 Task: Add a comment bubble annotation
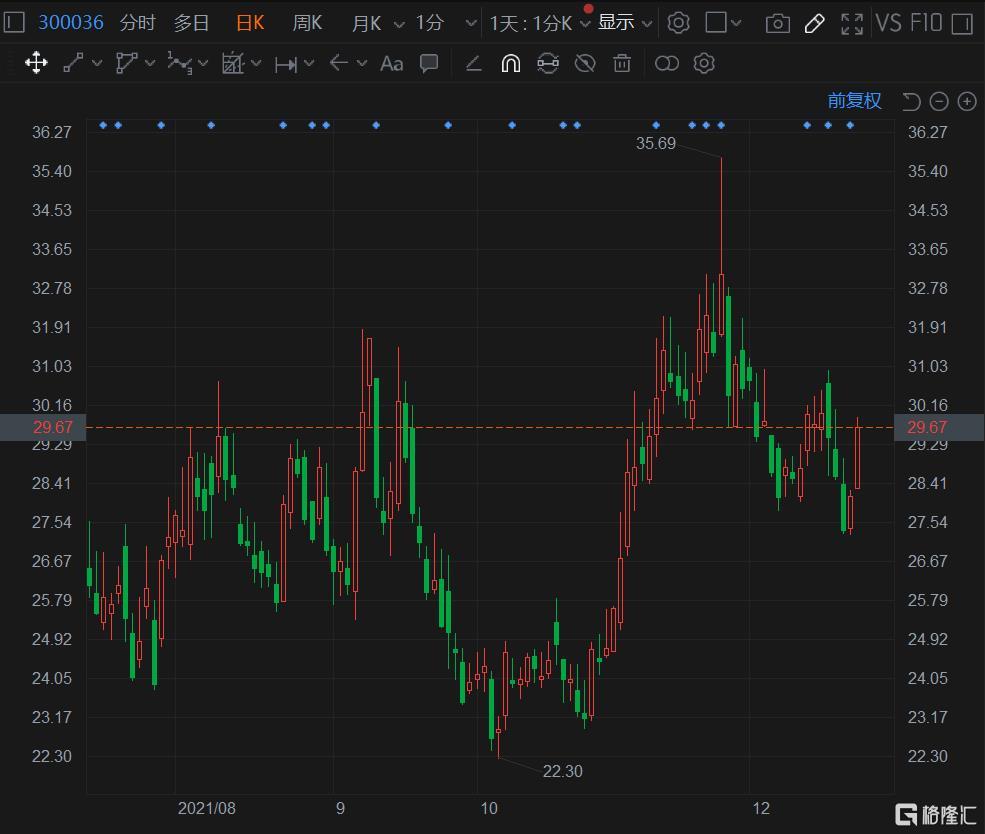429,63
